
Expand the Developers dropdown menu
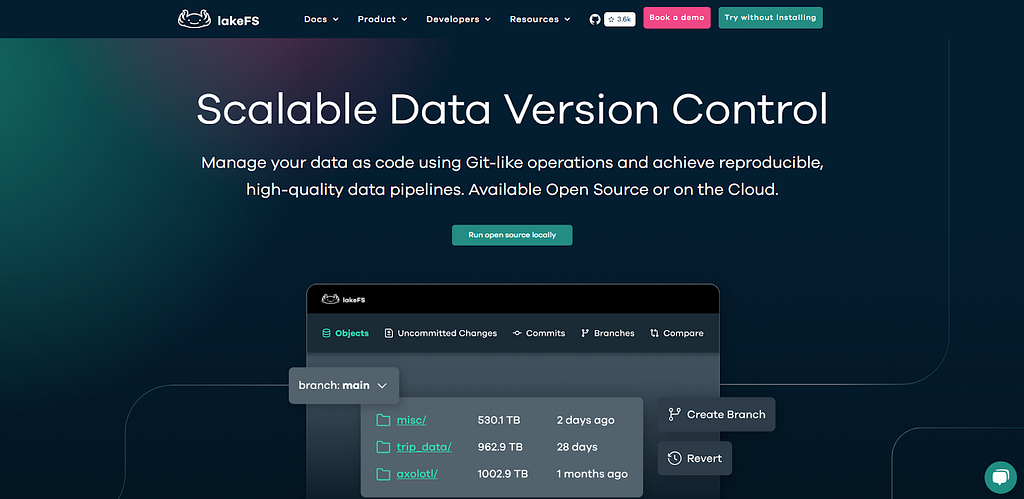tap(458, 19)
